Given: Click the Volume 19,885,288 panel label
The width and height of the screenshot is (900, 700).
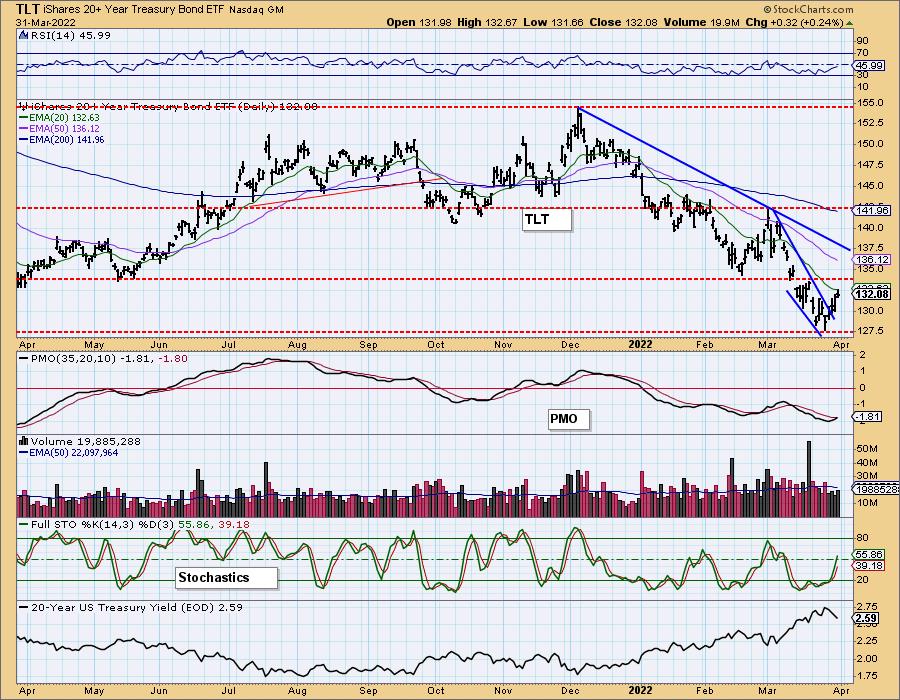Looking at the screenshot, I should coord(86,441).
